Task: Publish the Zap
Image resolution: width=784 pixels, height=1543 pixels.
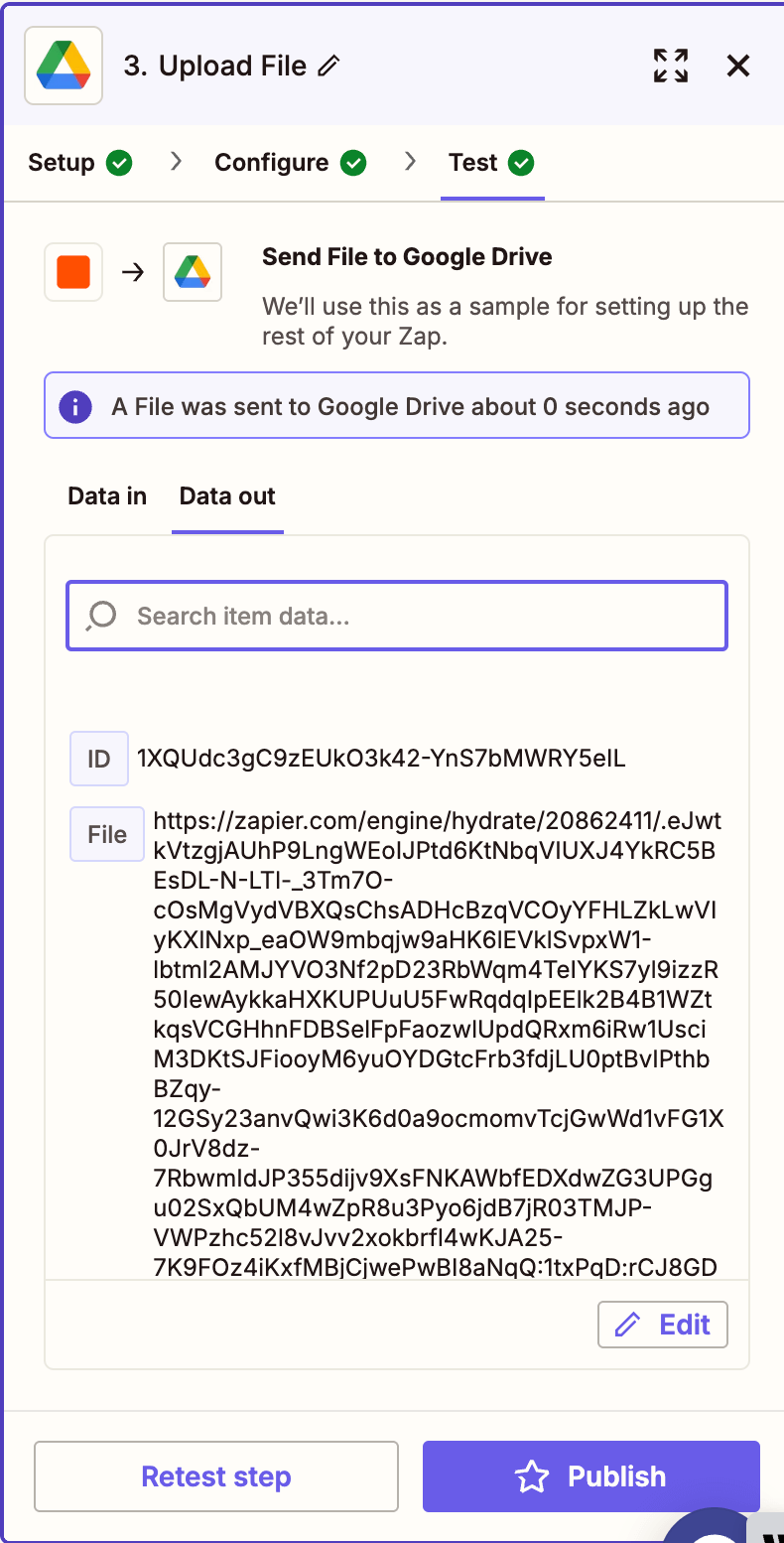Action: 590,1476
